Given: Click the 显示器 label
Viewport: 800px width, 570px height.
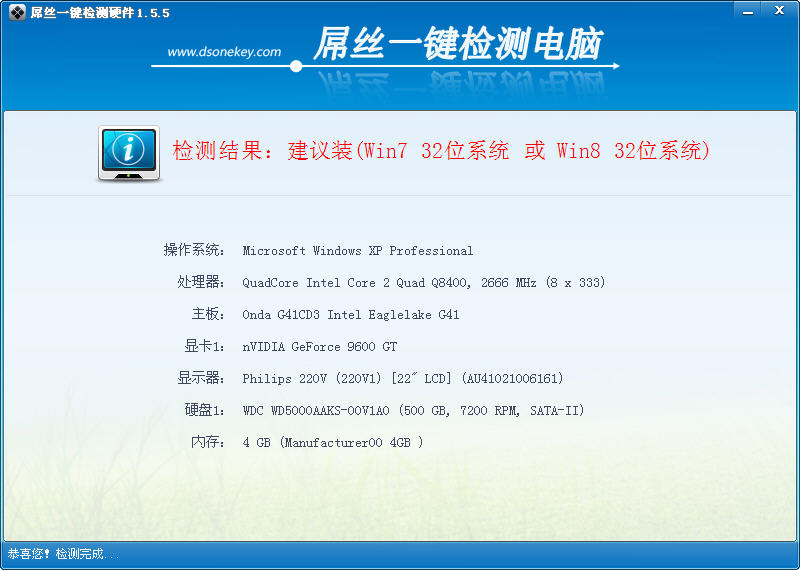Looking at the screenshot, I should point(201,378).
